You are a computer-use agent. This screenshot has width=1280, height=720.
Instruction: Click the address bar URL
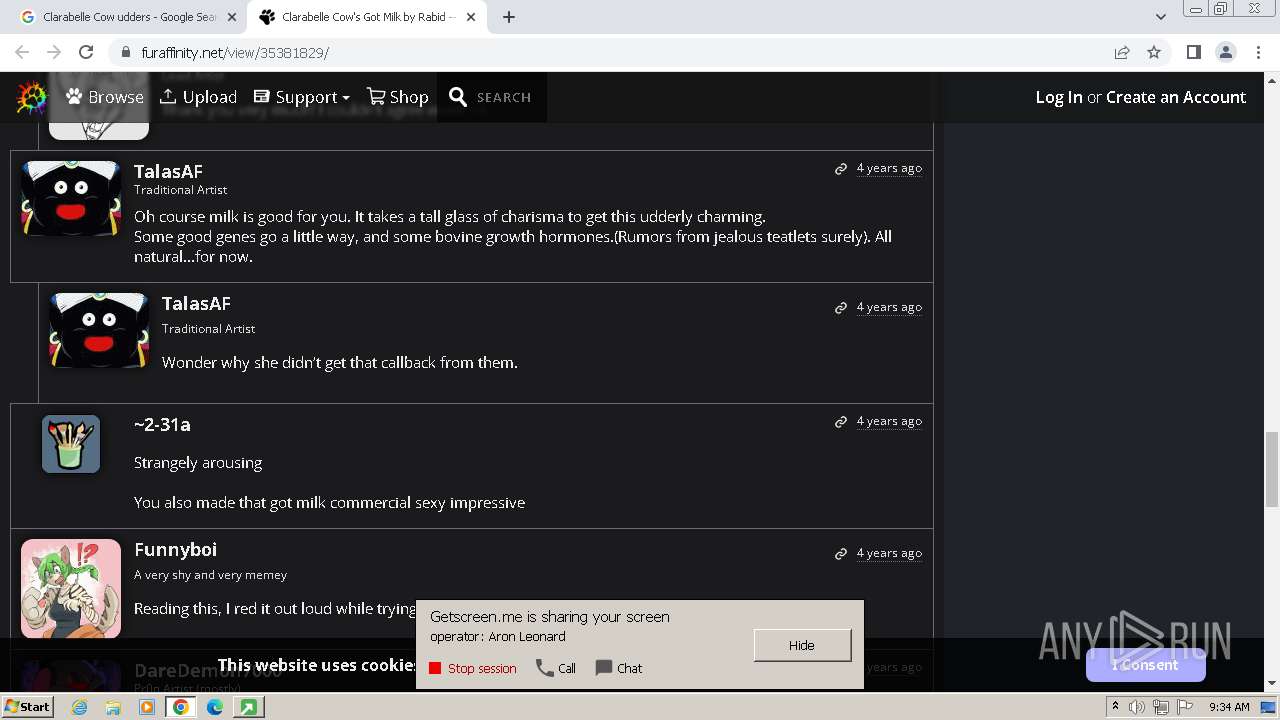coord(235,53)
